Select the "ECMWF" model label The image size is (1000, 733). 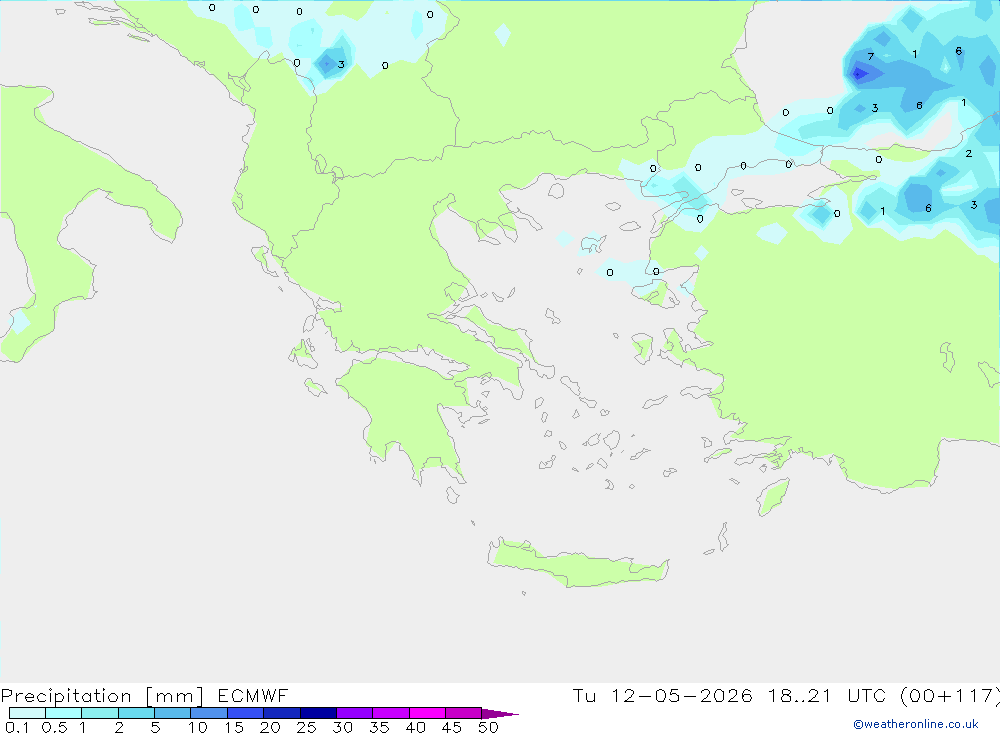pyautogui.click(x=253, y=695)
